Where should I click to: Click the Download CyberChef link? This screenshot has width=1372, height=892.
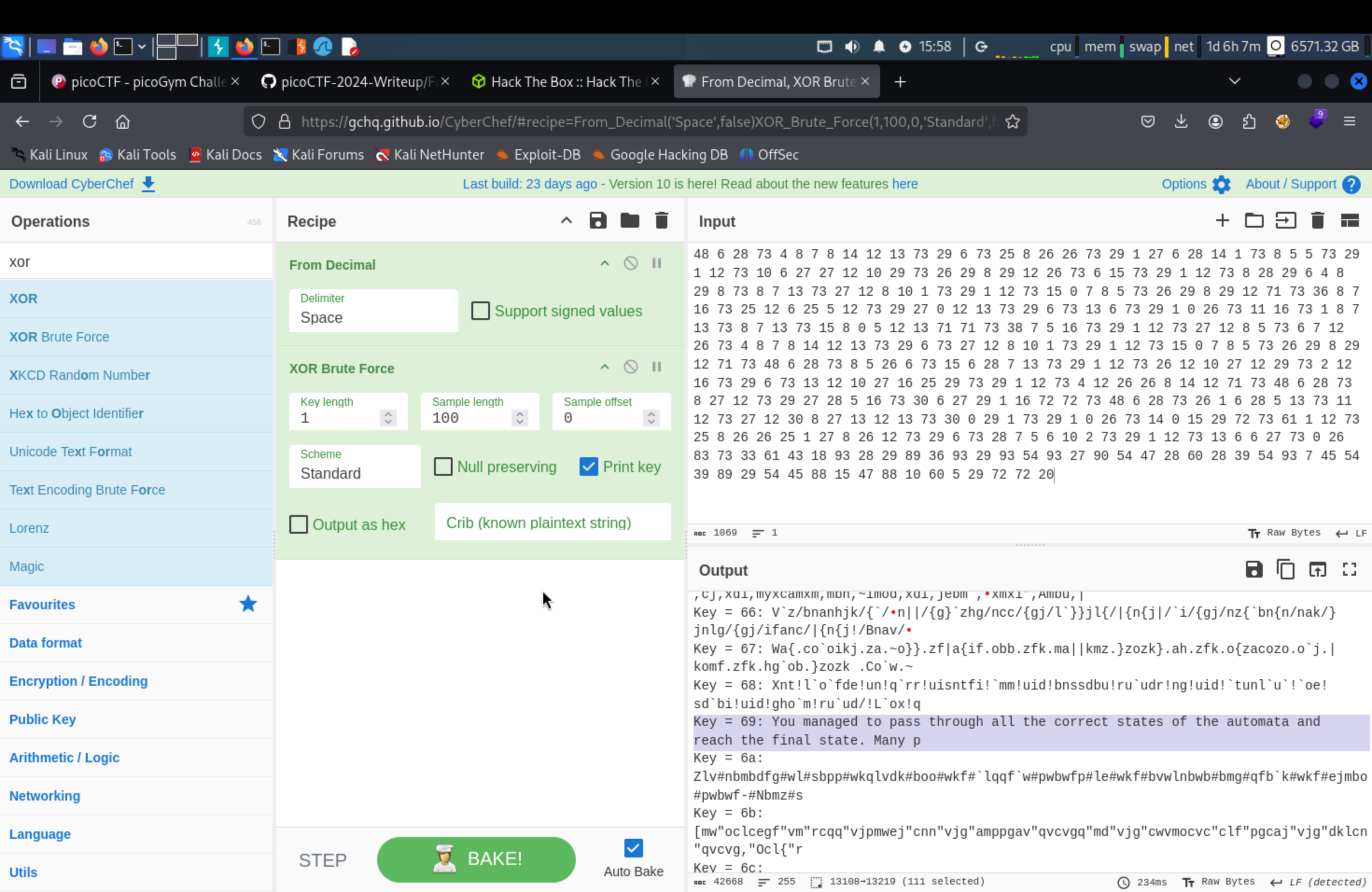pyautogui.click(x=82, y=184)
